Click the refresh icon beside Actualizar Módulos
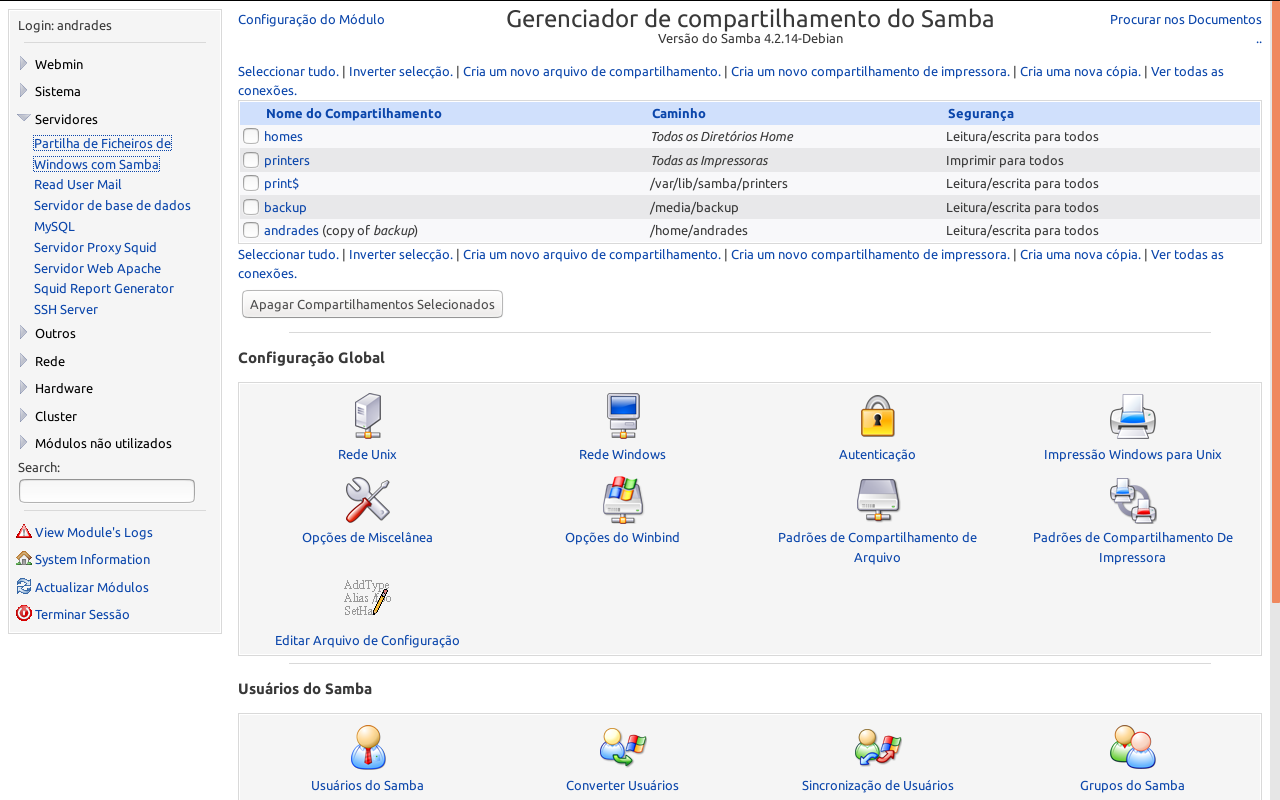 click(x=24, y=587)
